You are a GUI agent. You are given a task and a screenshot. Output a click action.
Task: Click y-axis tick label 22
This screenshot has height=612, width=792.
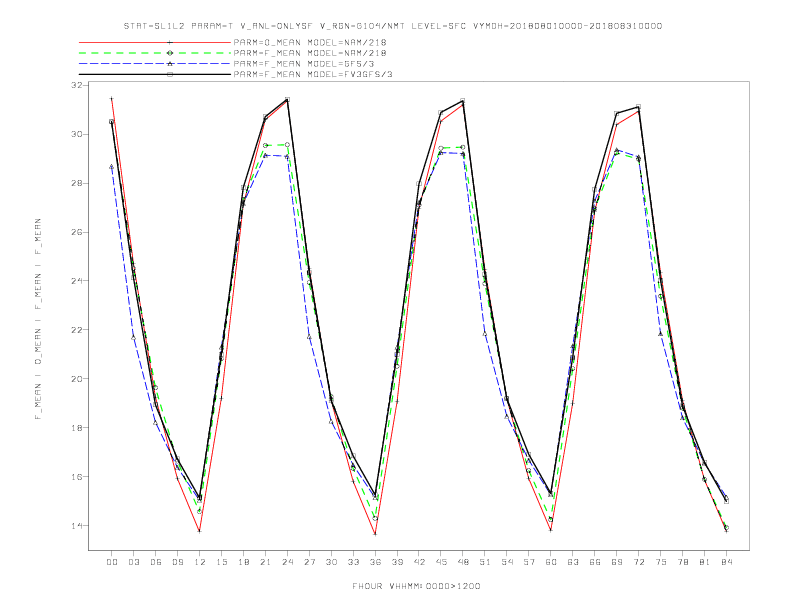pyautogui.click(x=76, y=330)
